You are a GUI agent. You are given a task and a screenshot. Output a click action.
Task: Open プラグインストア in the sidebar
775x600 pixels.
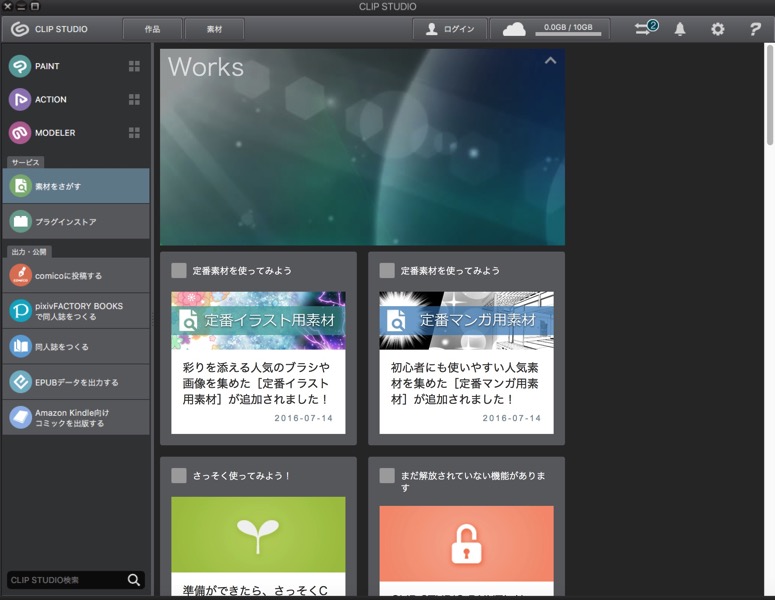point(76,221)
